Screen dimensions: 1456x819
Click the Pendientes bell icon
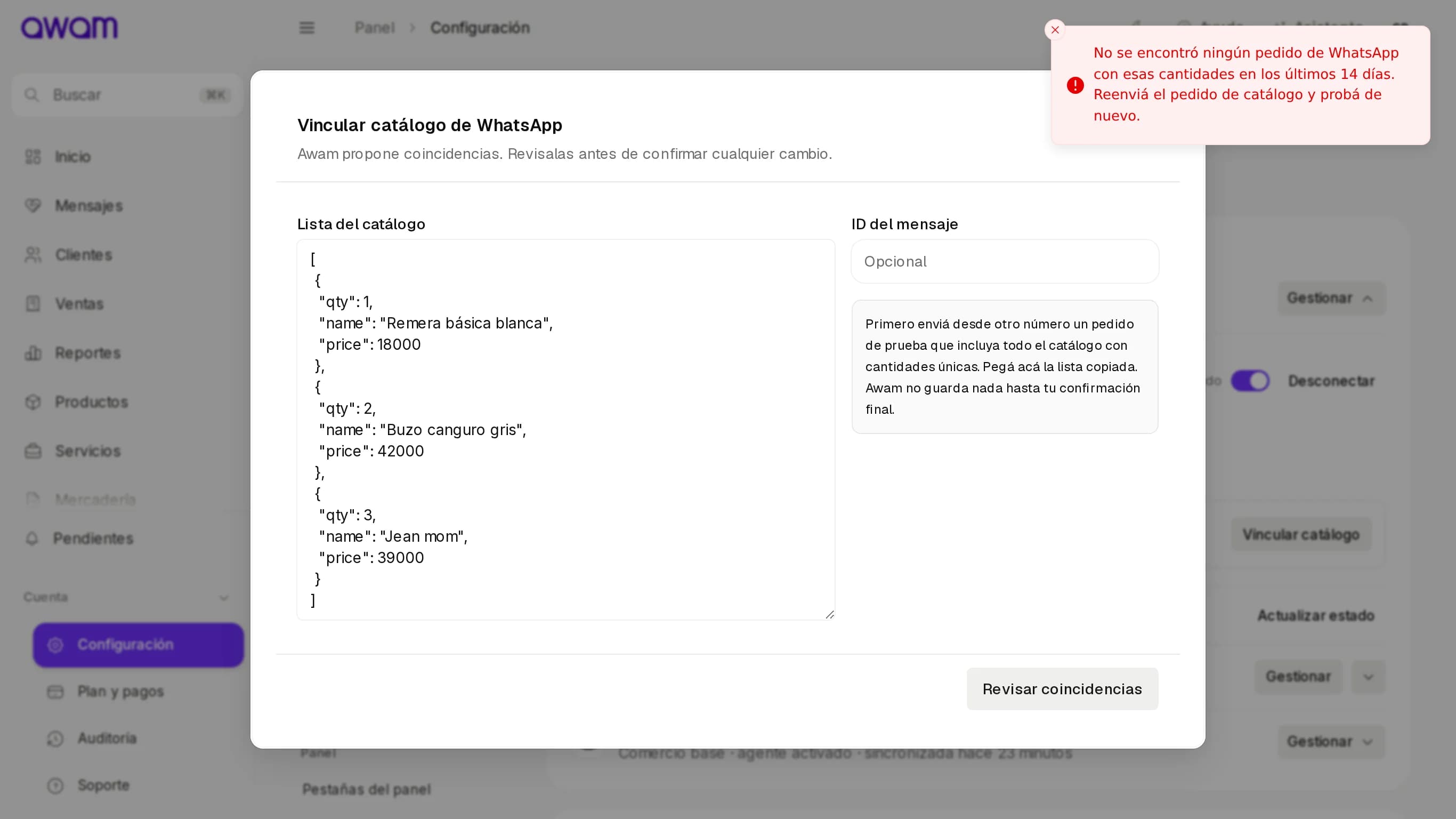pos(32,539)
